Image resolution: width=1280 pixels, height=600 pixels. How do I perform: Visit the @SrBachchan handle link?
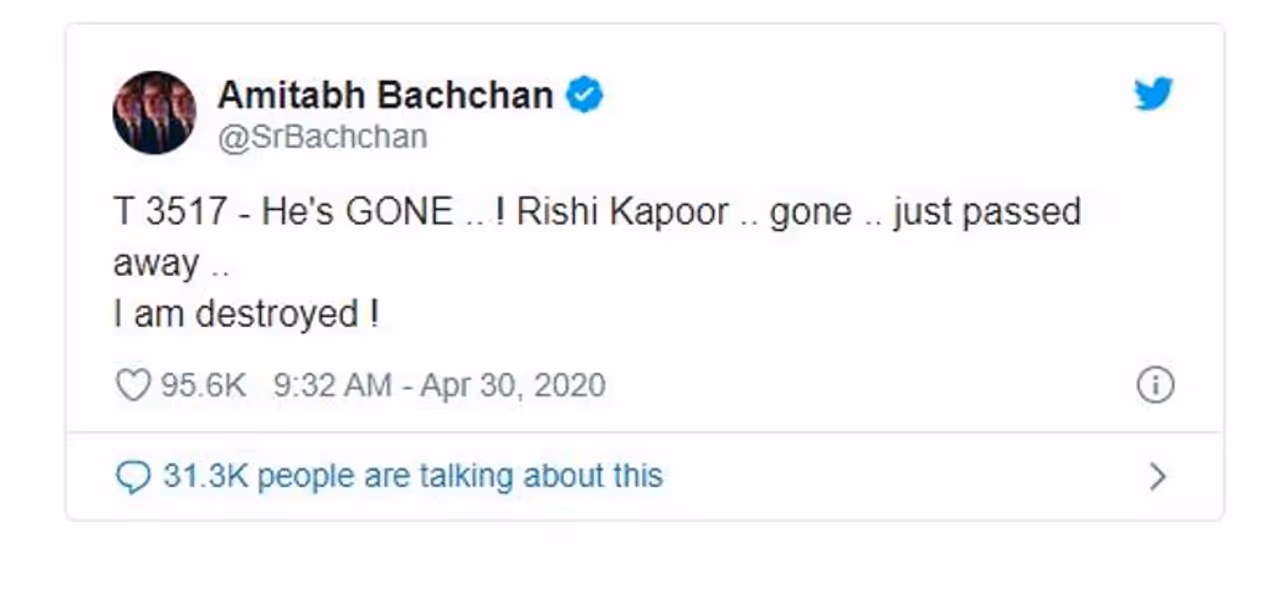322,137
